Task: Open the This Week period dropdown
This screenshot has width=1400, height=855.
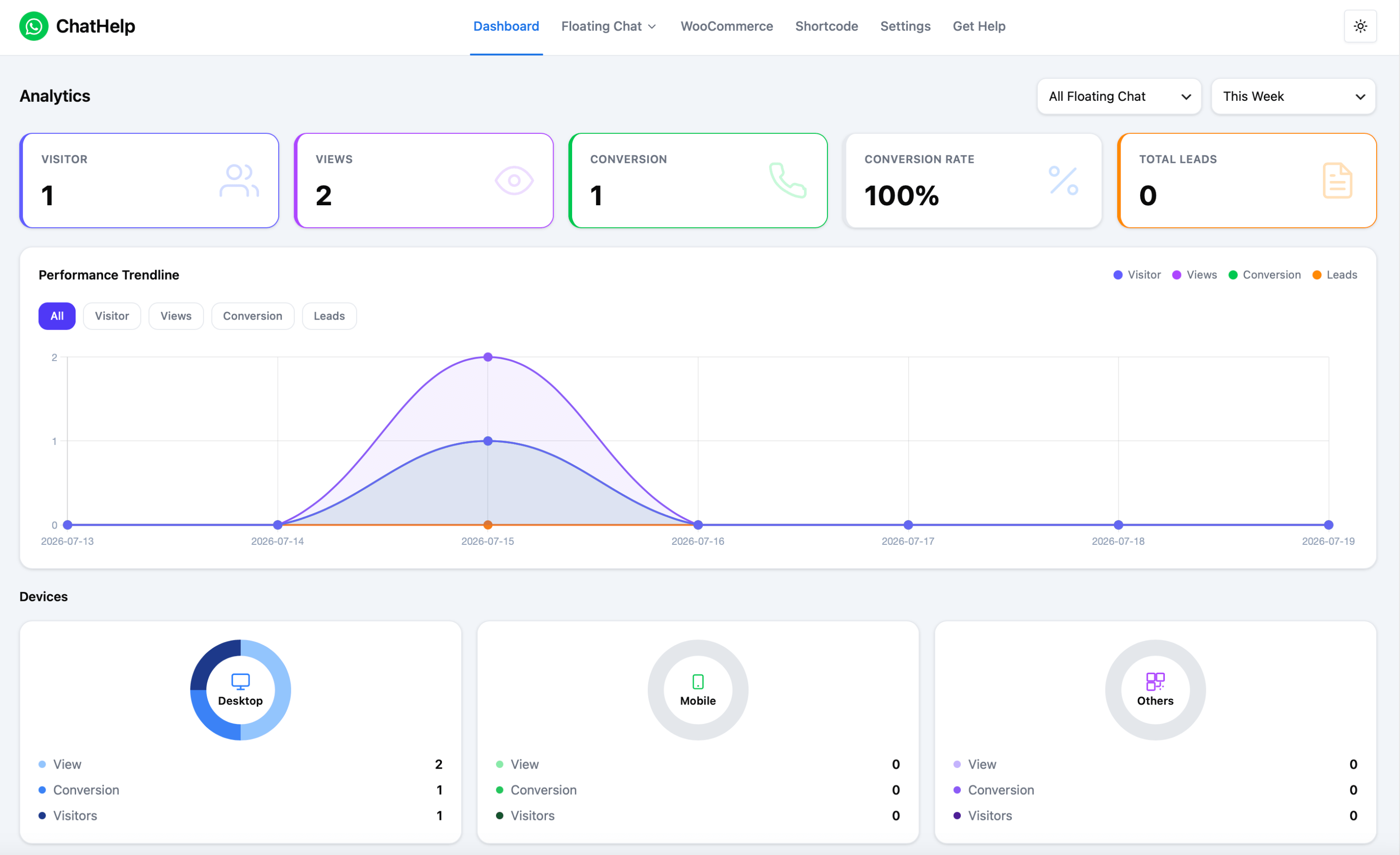Action: pyautogui.click(x=1293, y=97)
